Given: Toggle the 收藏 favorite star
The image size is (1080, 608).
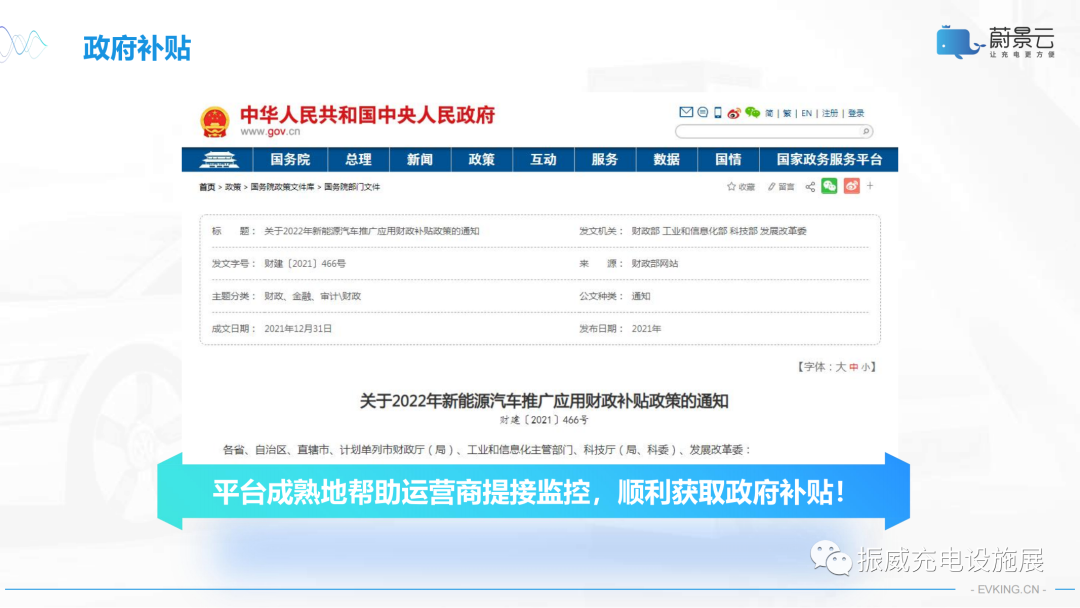Looking at the screenshot, I should pyautogui.click(x=736, y=186).
